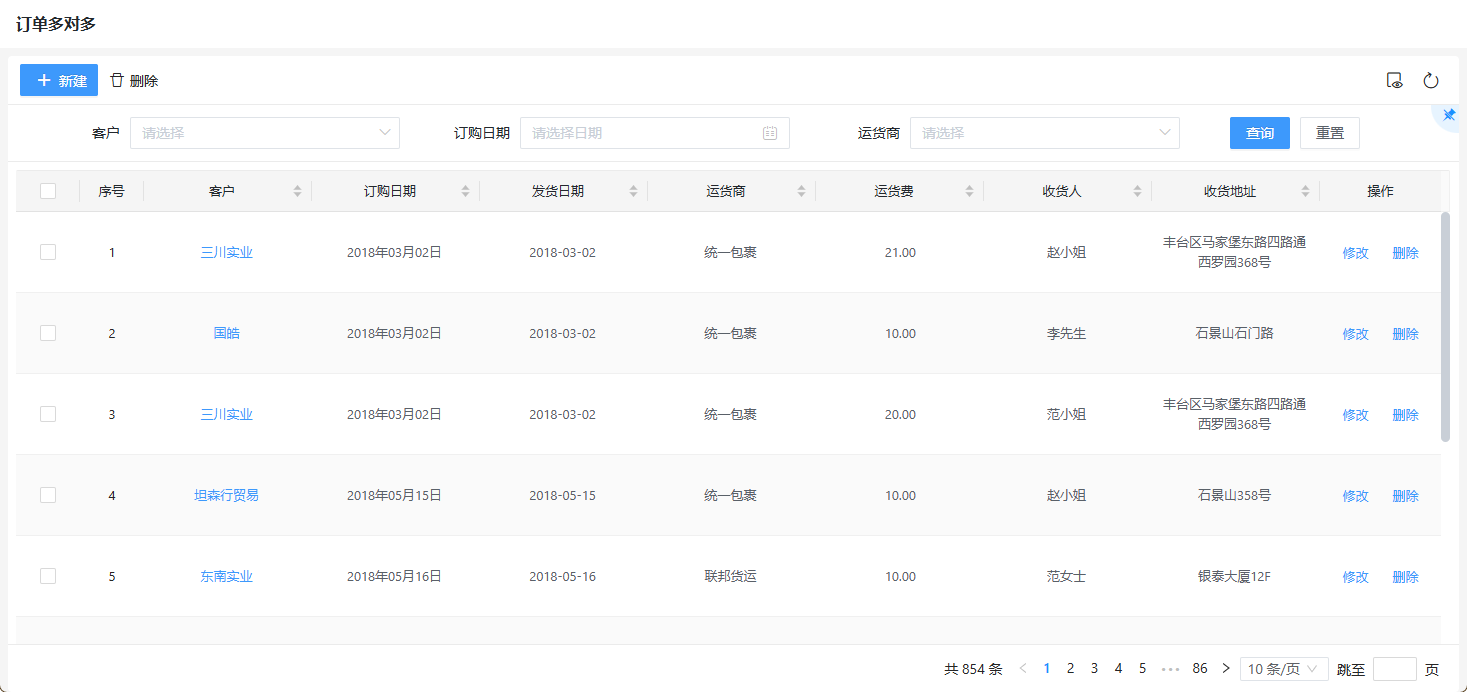
Task: Open the 客户 filter dropdown
Action: [265, 133]
